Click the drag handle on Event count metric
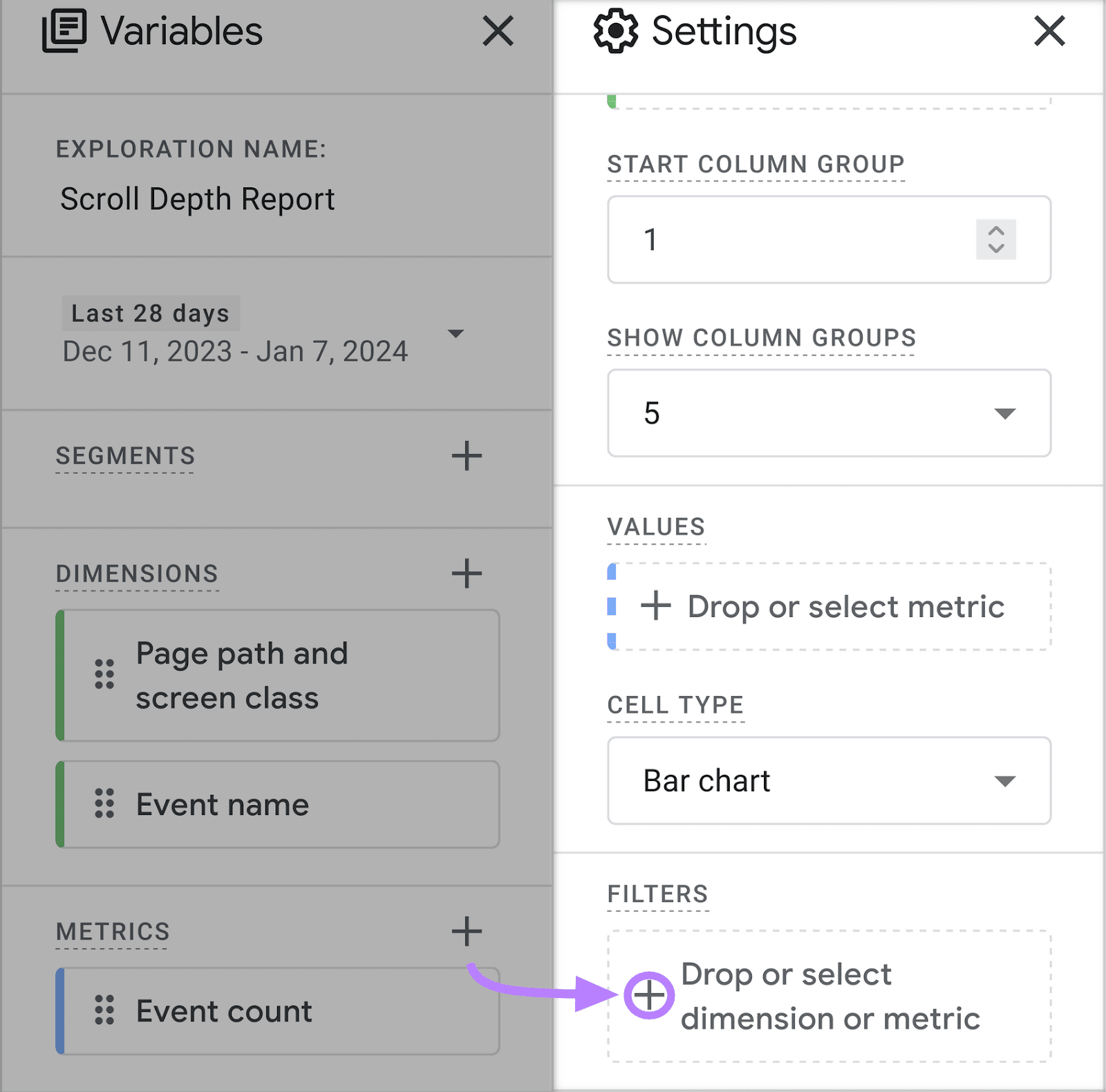This screenshot has height=1092, width=1106. 104,1010
